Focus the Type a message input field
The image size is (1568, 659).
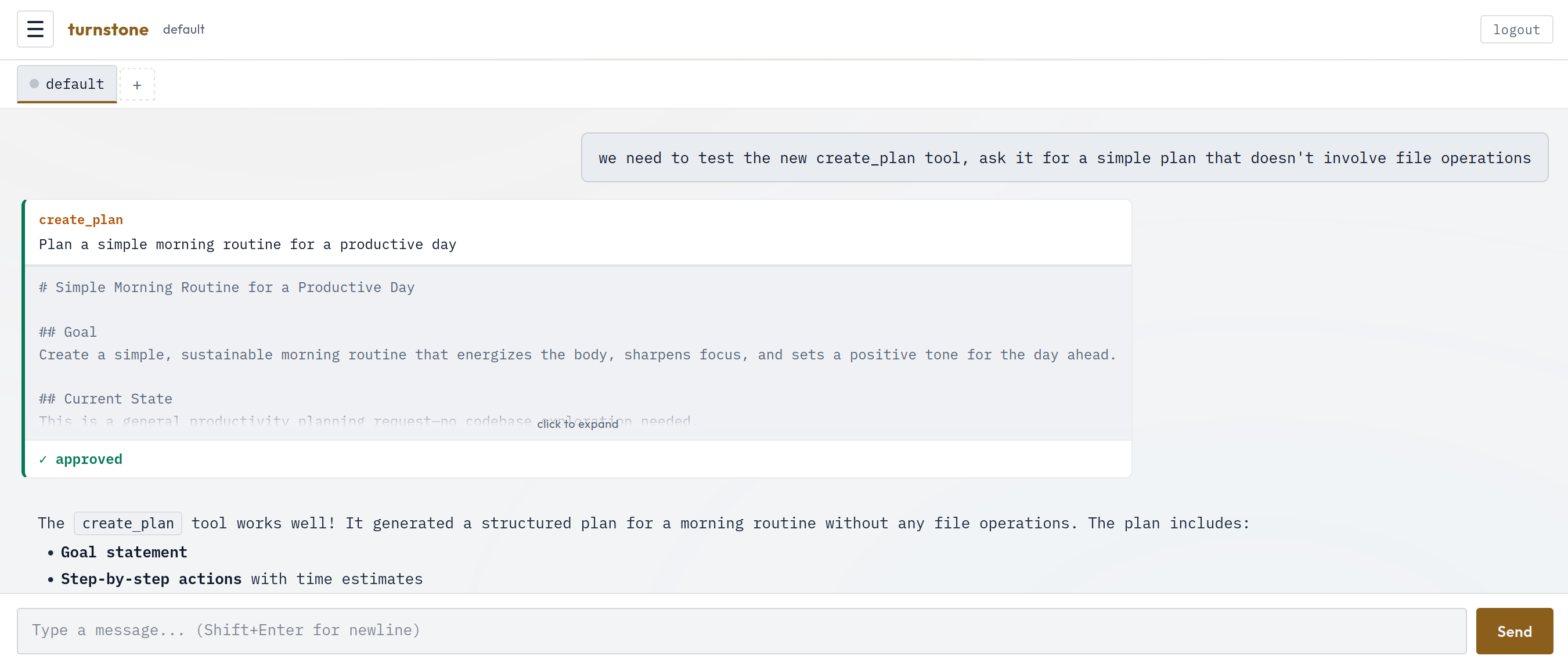coord(741,631)
